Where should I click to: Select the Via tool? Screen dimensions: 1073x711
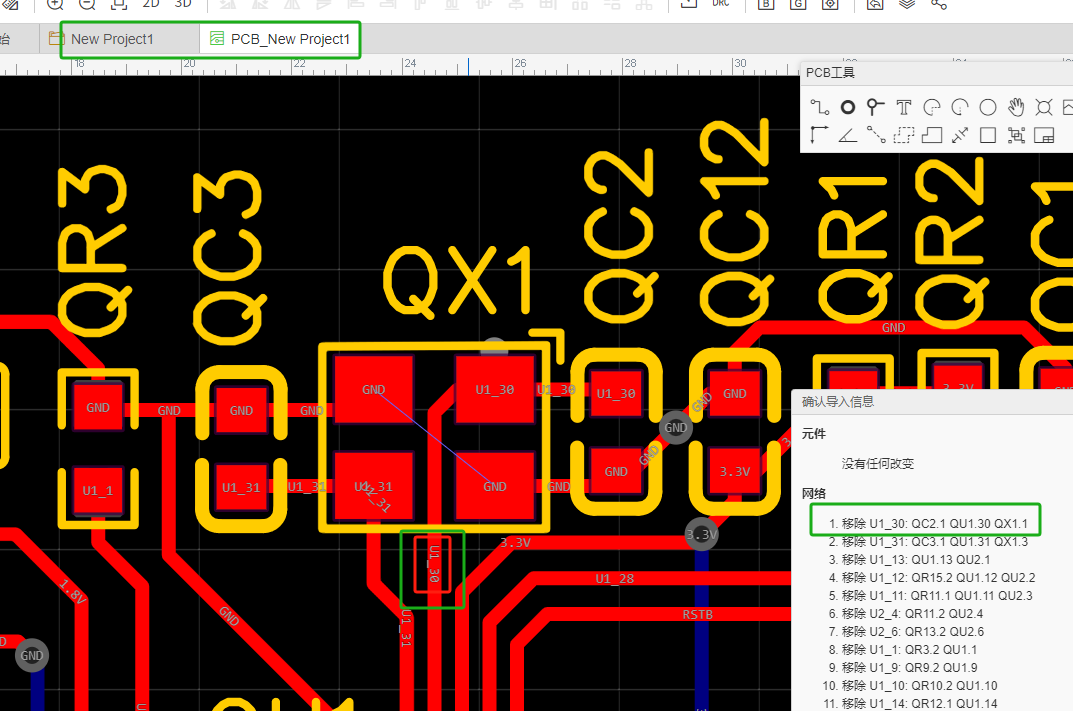[x=876, y=107]
